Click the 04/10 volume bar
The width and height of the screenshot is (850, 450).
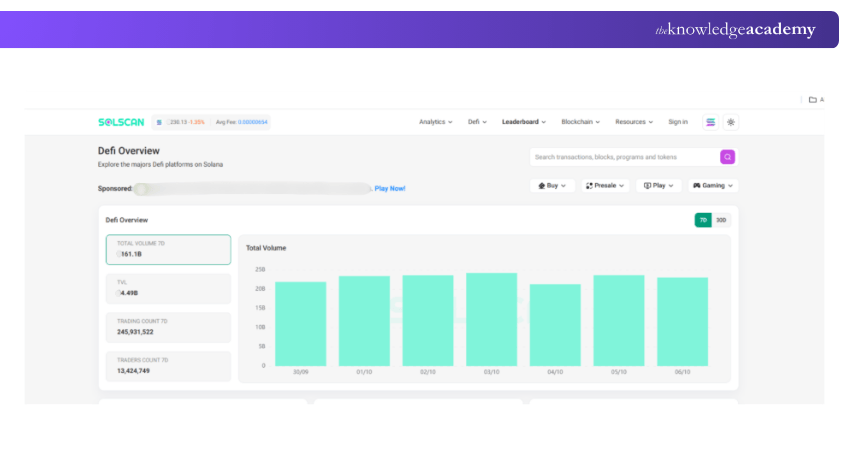[x=555, y=325]
